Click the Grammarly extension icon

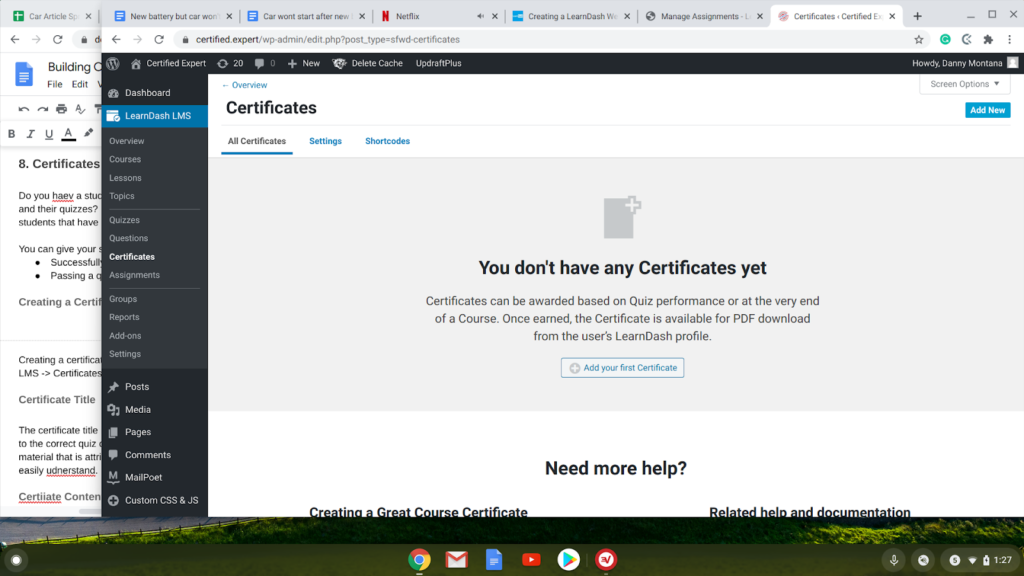click(945, 40)
